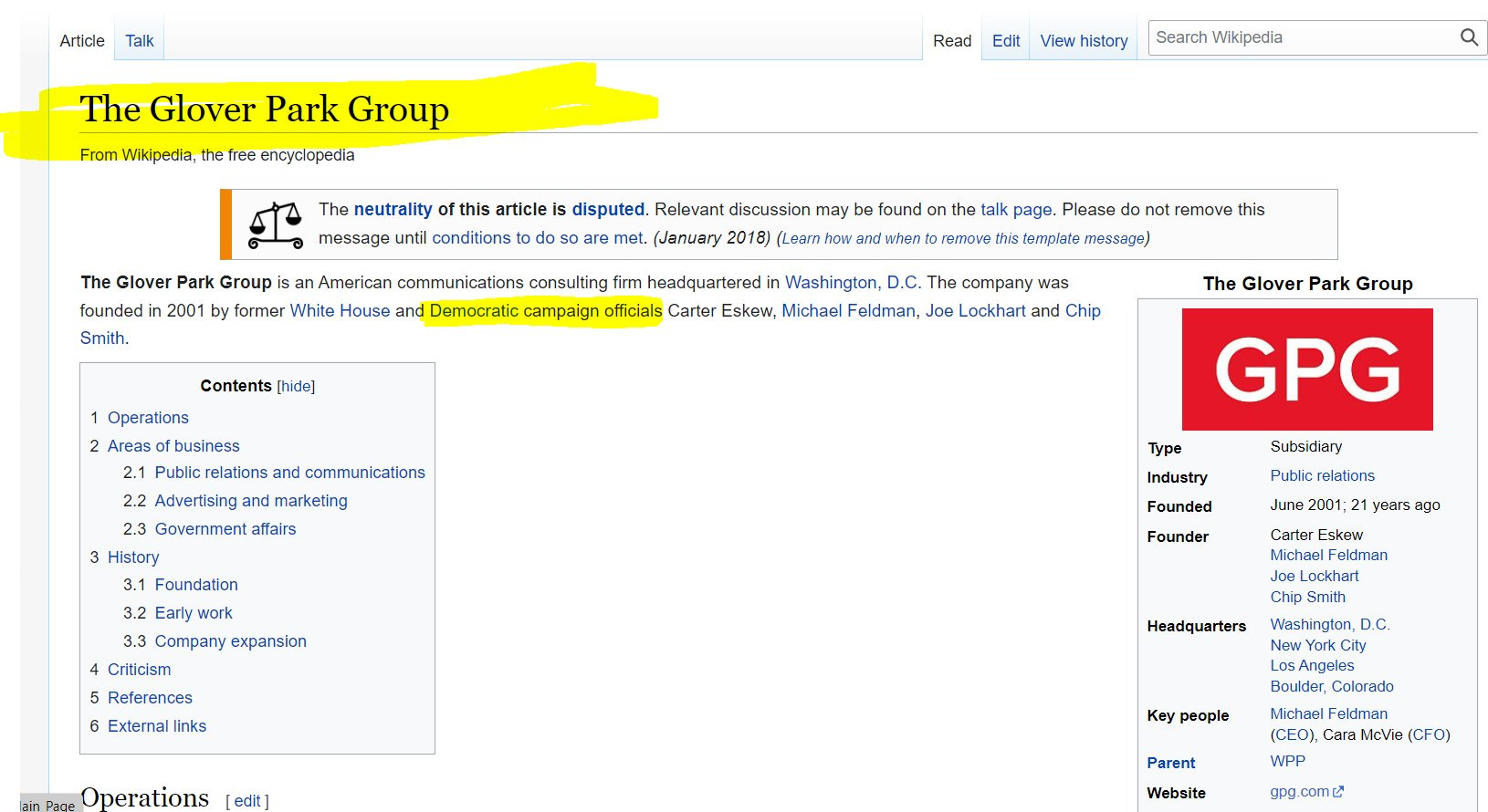Click the search magnifier icon
This screenshot has height=812, width=1488.
point(1468,37)
